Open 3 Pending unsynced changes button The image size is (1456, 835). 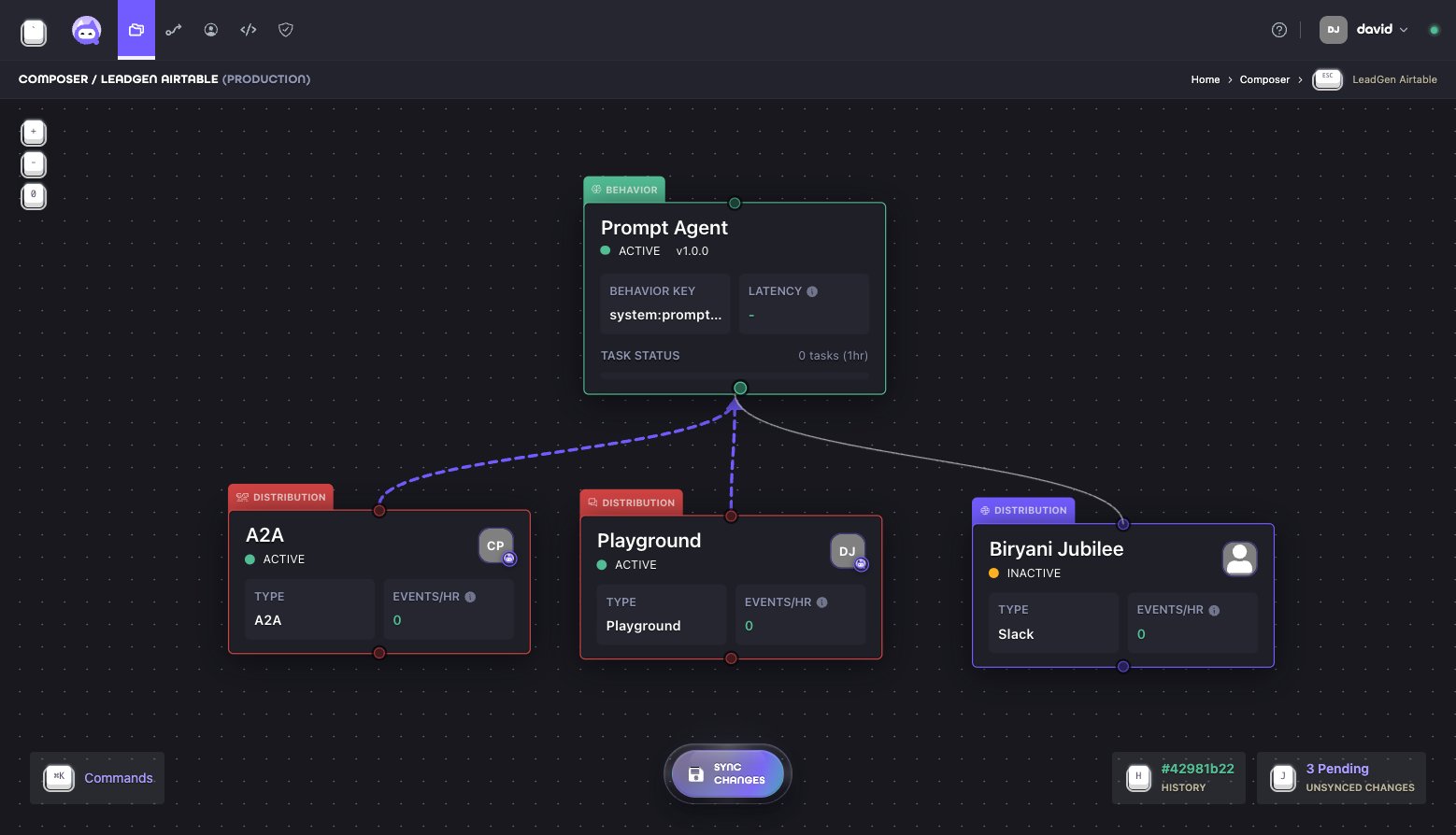tap(1341, 778)
